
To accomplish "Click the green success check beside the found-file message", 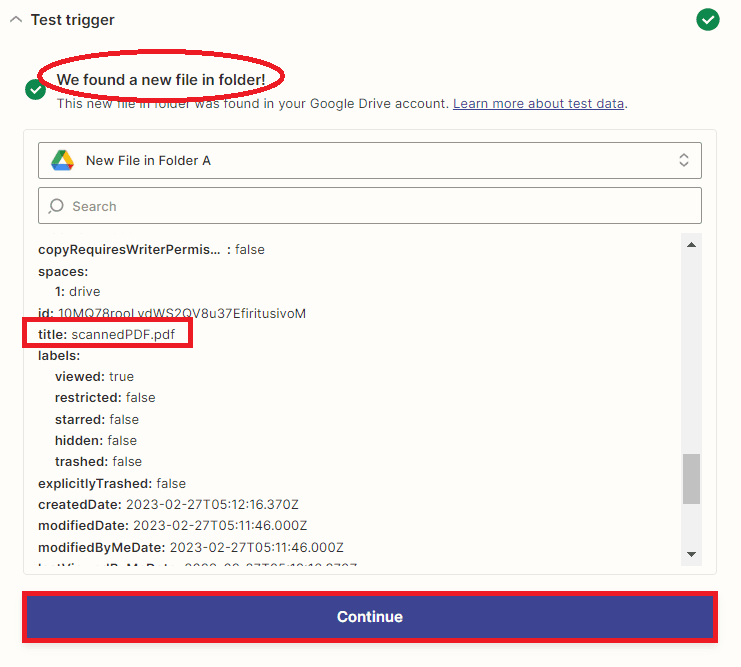I will 35,90.
